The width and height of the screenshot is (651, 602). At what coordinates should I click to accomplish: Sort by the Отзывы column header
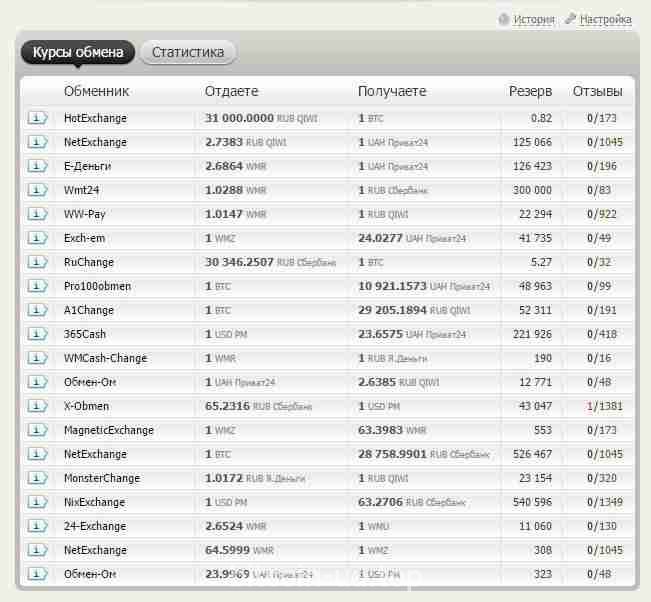click(597, 91)
